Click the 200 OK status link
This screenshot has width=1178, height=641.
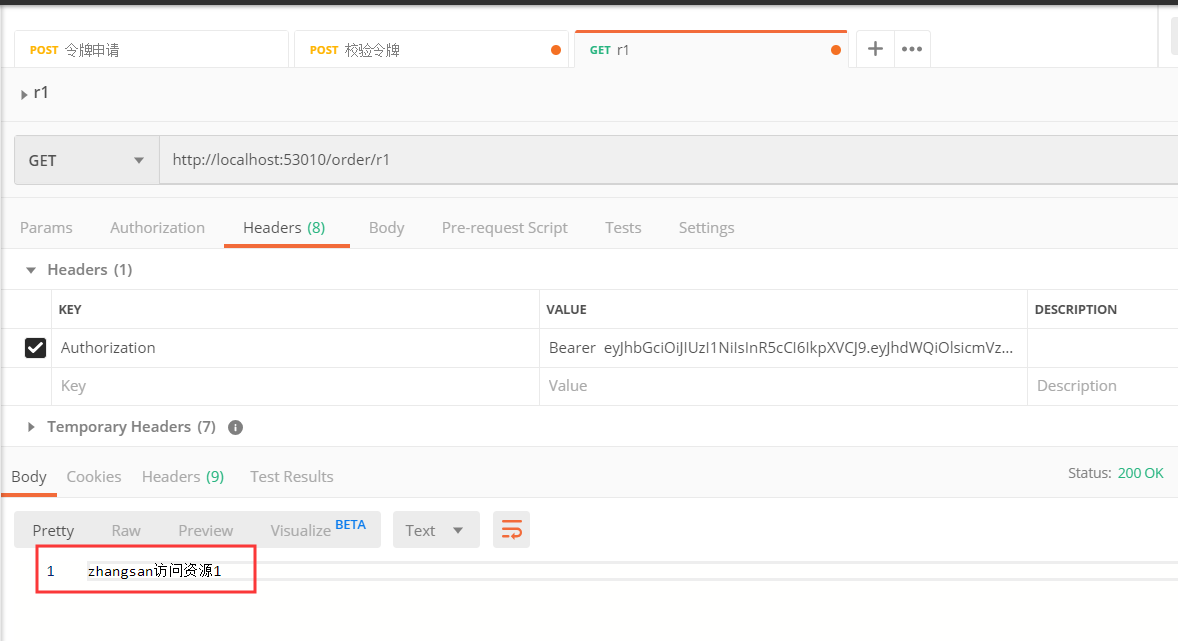pos(1140,472)
